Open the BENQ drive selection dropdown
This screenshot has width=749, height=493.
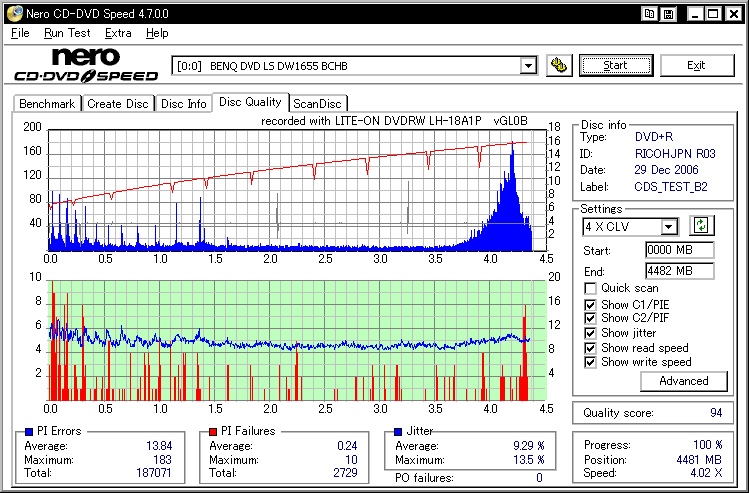528,65
